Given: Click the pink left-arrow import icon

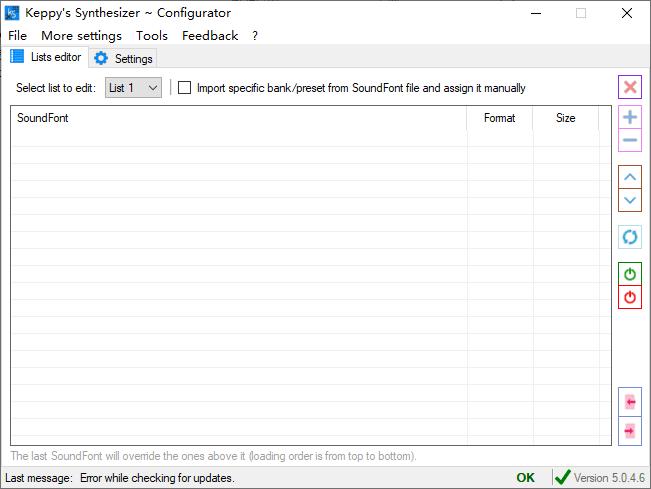Looking at the screenshot, I should [630, 402].
